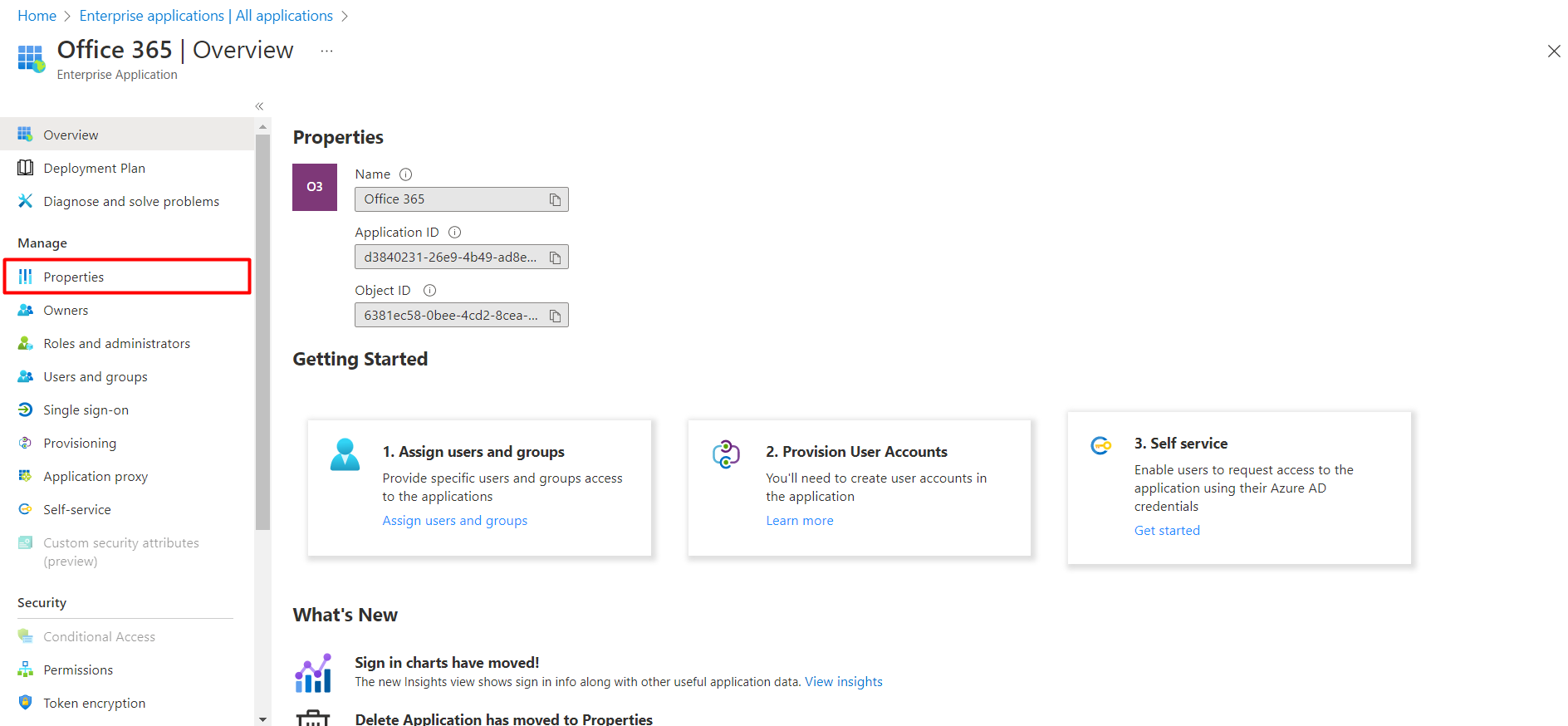Click the Provision User Accounts card icon
This screenshot has height=726, width=1568.
tap(726, 454)
